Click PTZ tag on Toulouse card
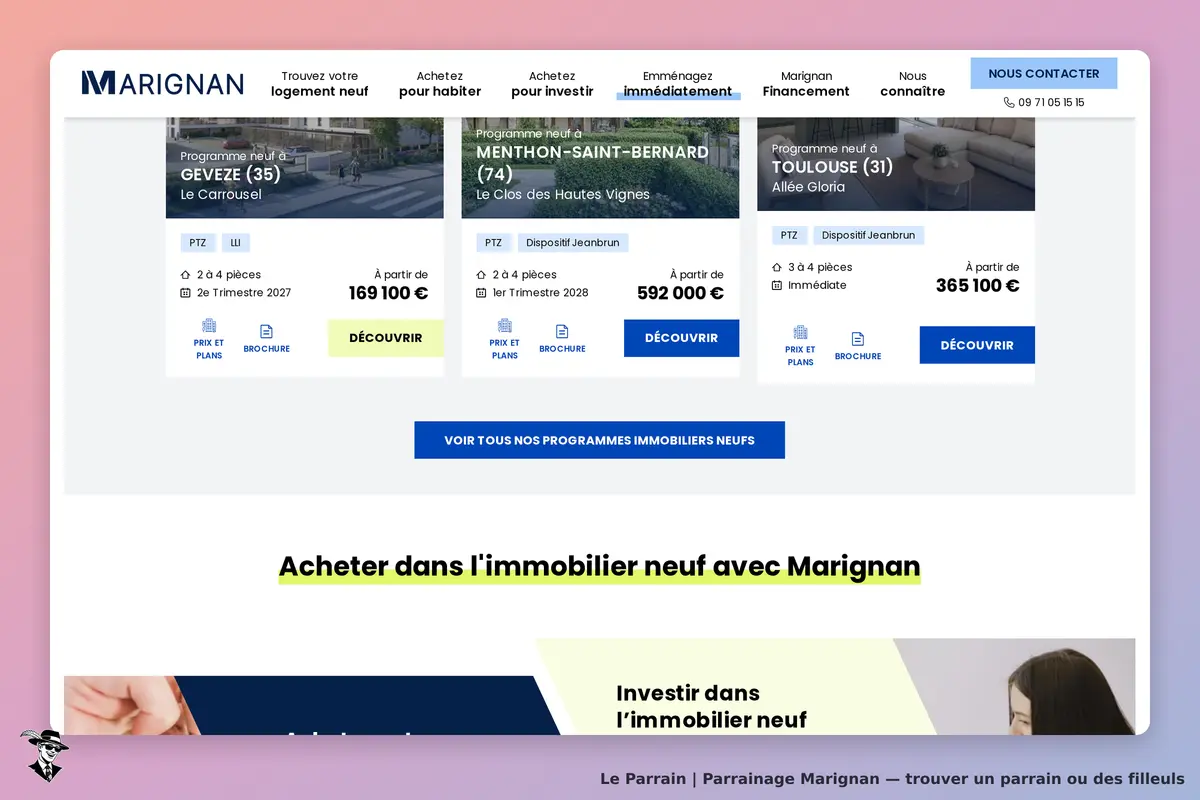 point(789,236)
